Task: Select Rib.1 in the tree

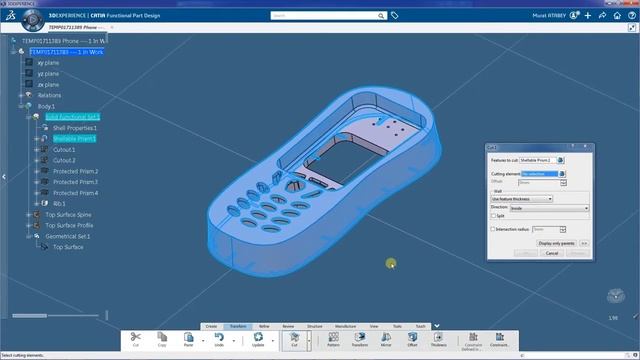Action: (59, 203)
